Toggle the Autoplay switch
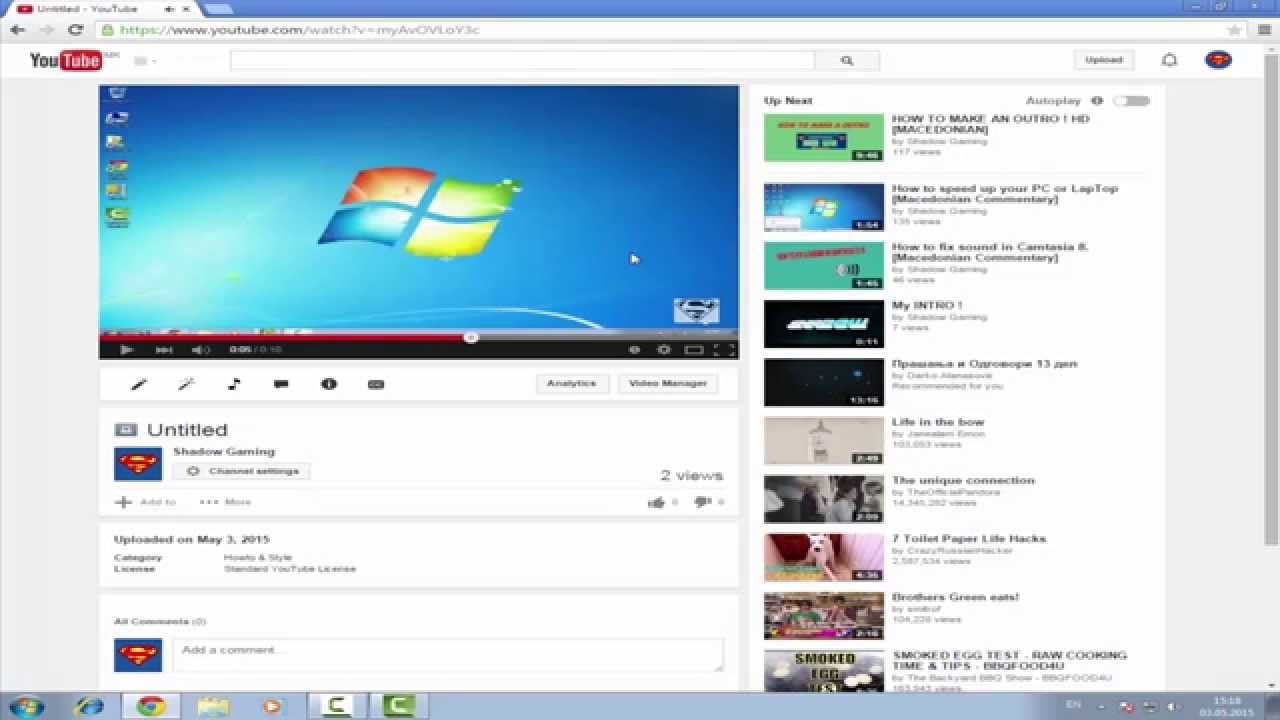This screenshot has width=1280, height=720. click(x=1132, y=101)
